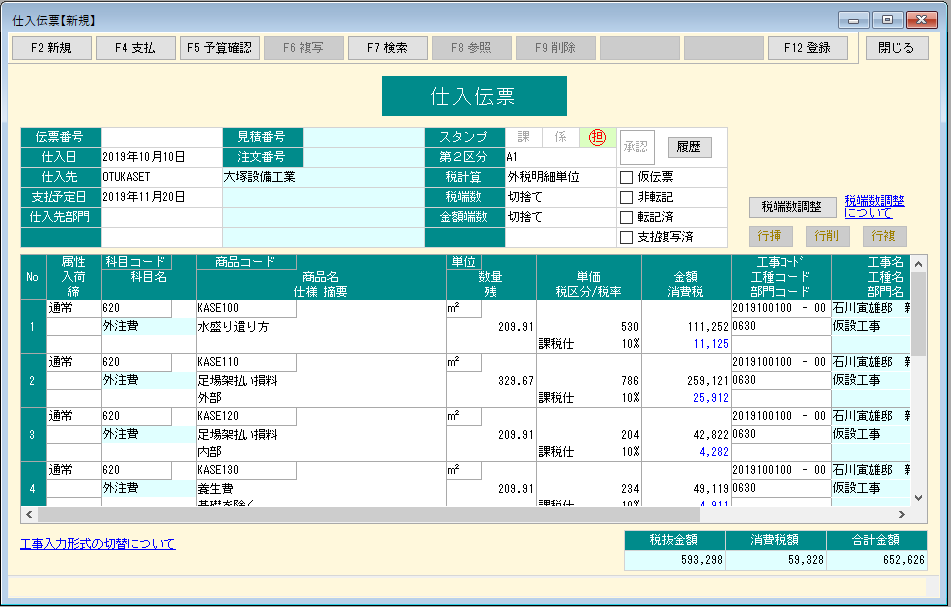Click the 閉じる button
951x607 pixels.
[x=896, y=48]
